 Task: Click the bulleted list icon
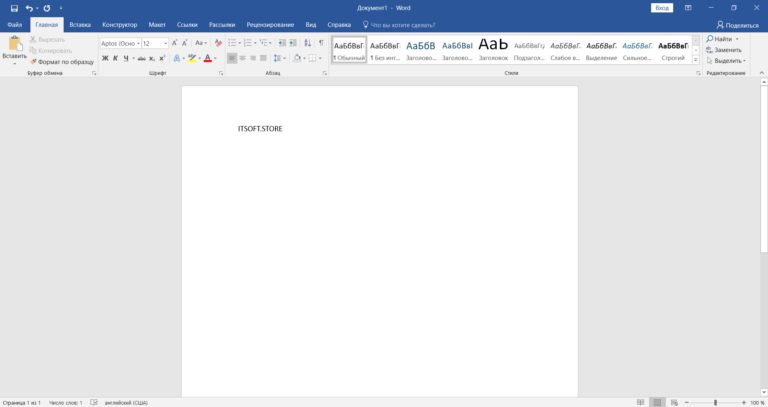232,43
